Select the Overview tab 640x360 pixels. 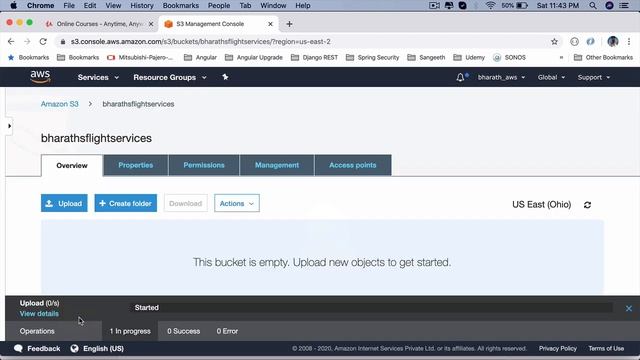pyautogui.click(x=72, y=165)
